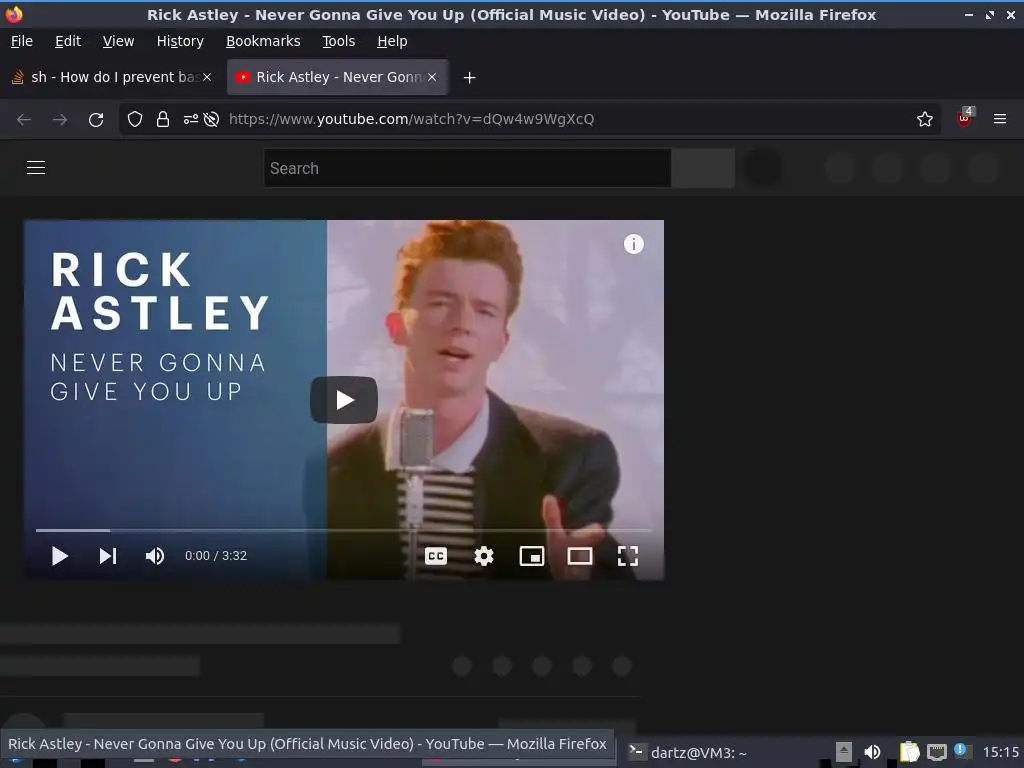Viewport: 1024px width, 768px height.
Task: Open a new tab with plus button
Action: 469,78
